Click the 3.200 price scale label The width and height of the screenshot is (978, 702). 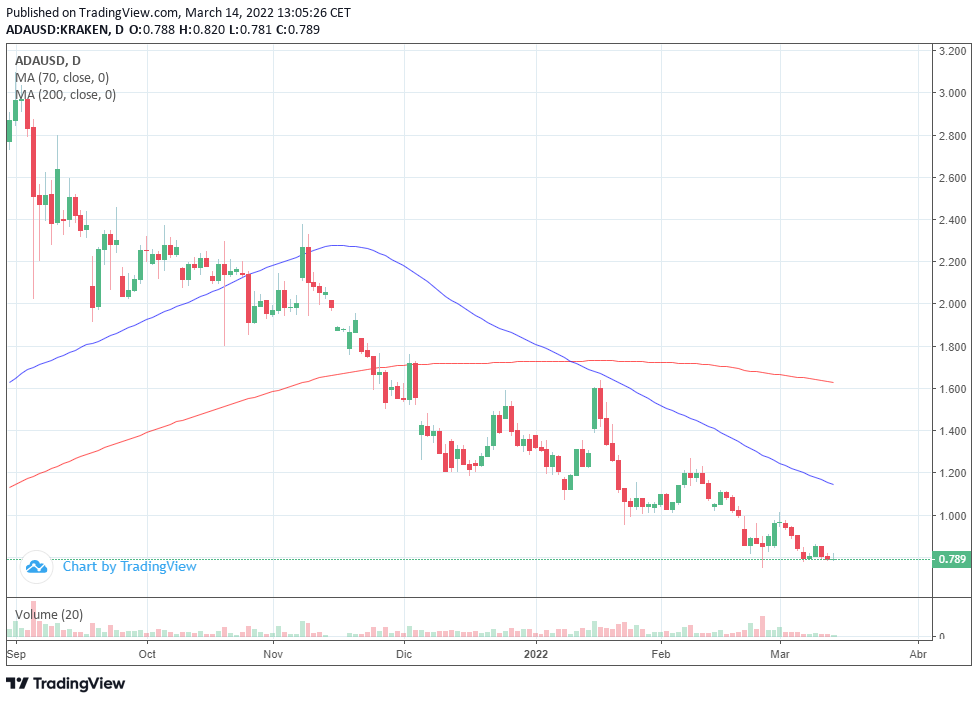coord(952,51)
